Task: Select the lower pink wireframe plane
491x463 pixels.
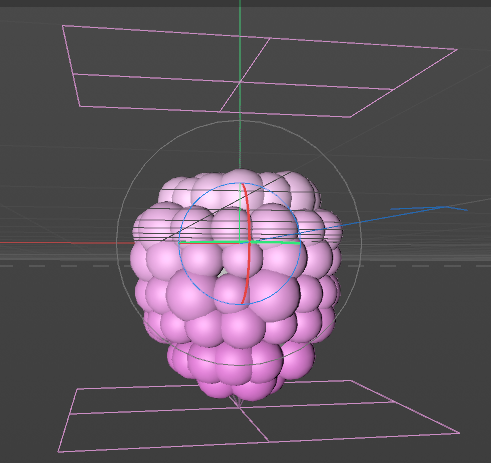Action: click(259, 416)
